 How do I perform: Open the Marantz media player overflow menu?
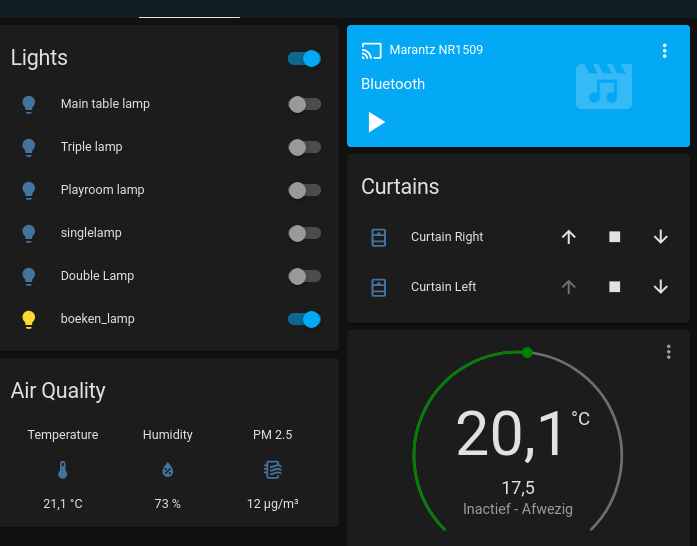(x=665, y=50)
